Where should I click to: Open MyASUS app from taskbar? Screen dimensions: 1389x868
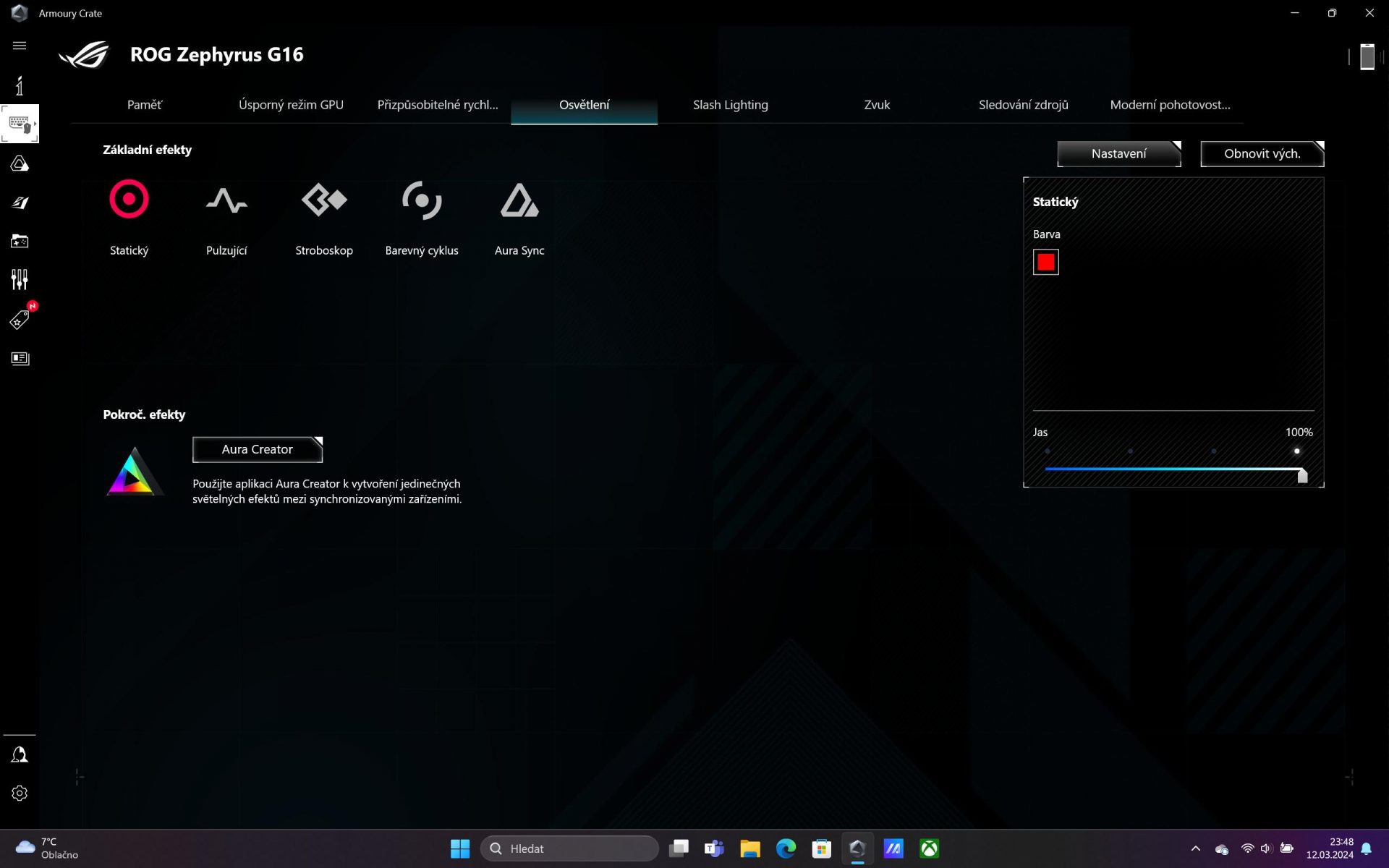[893, 848]
